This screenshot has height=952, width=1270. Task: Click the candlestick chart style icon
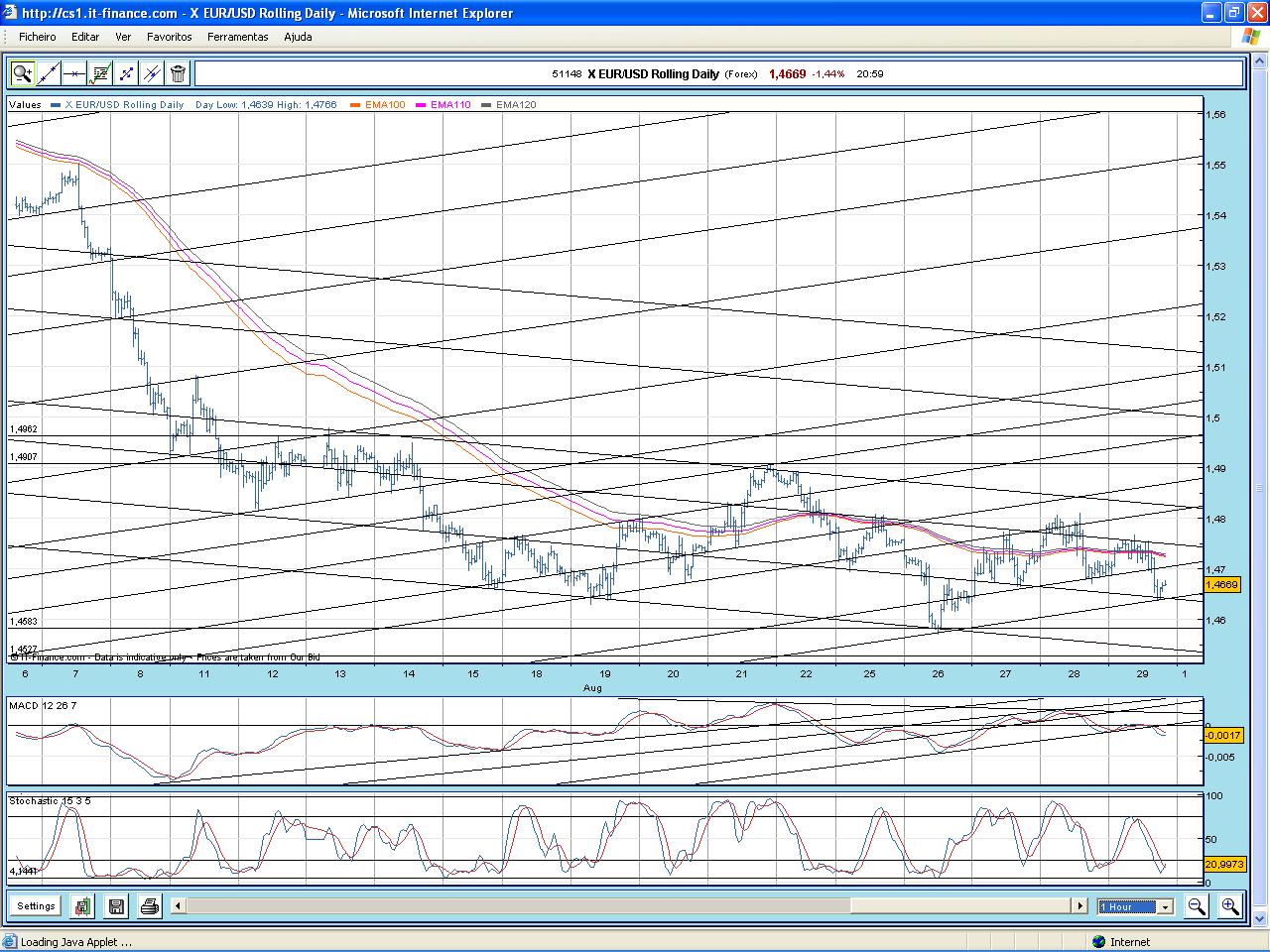[82, 905]
